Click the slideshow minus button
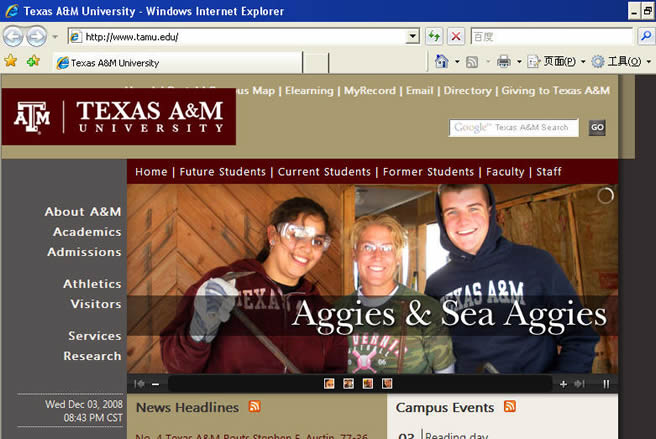This screenshot has width=656, height=439. (x=156, y=384)
